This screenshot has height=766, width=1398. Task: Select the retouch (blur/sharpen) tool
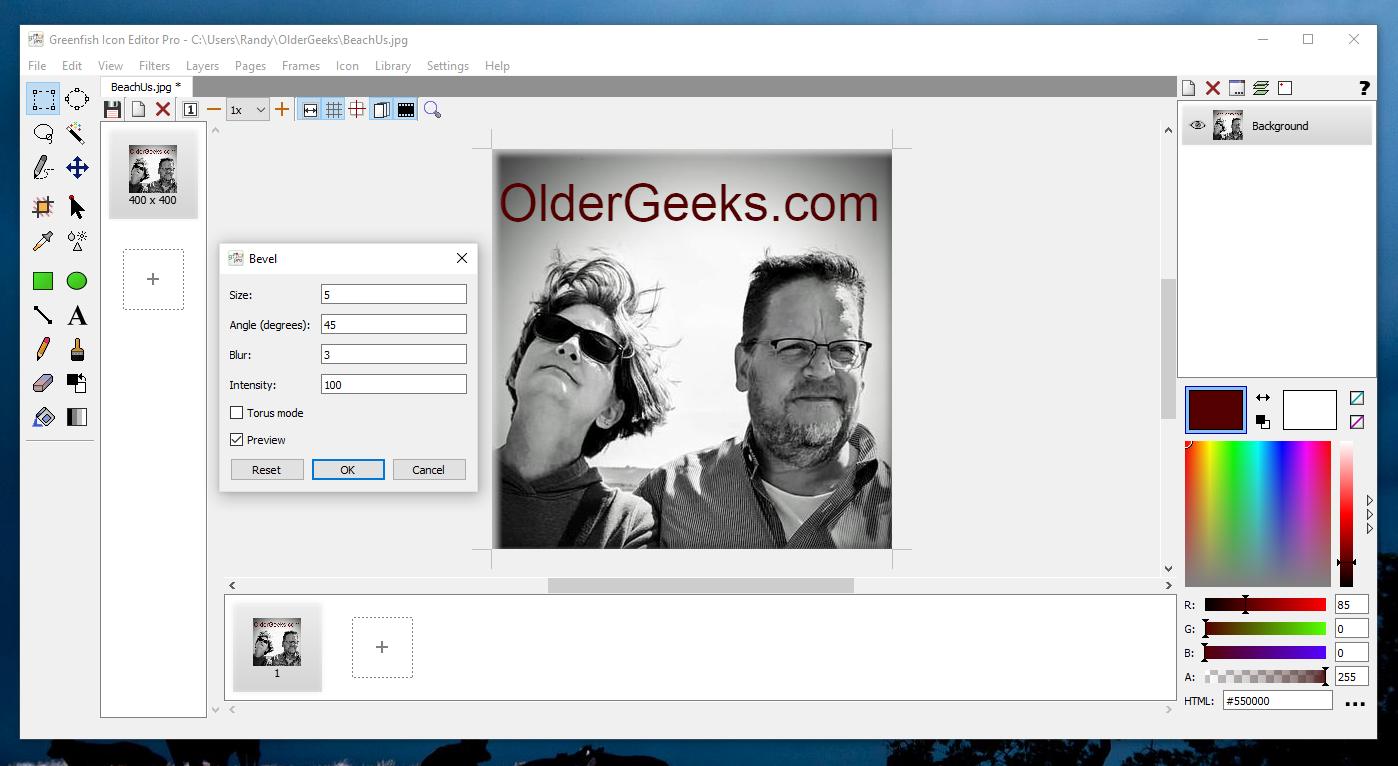[x=77, y=241]
